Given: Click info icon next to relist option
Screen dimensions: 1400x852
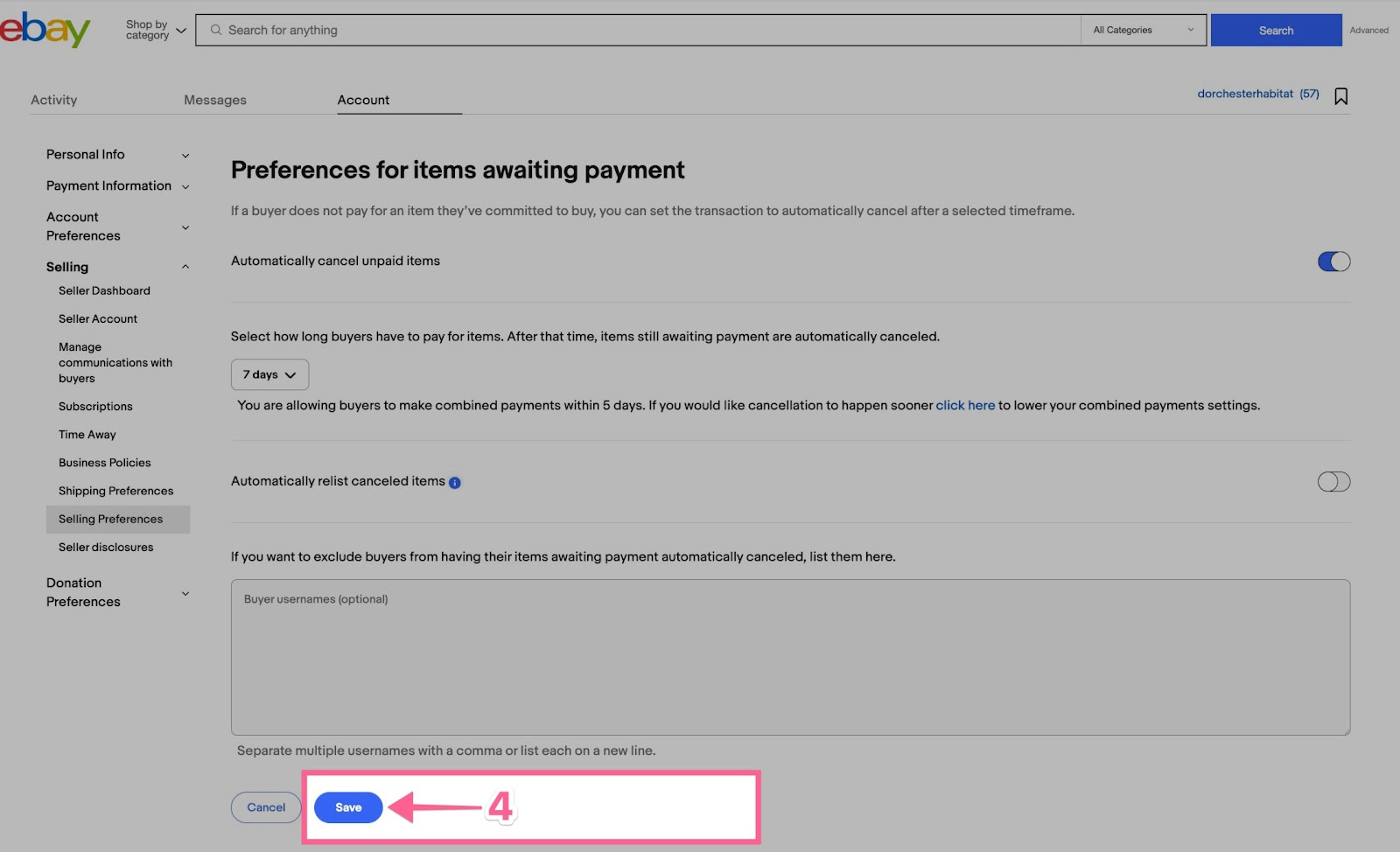Looking at the screenshot, I should click(x=455, y=483).
